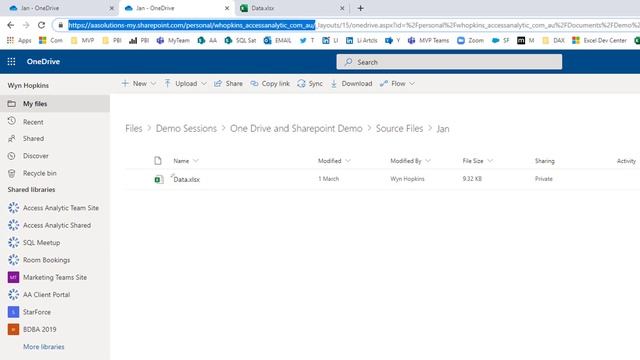640x360 pixels.
Task: Go to Demo Sessions breadcrumb
Action: [186, 129]
